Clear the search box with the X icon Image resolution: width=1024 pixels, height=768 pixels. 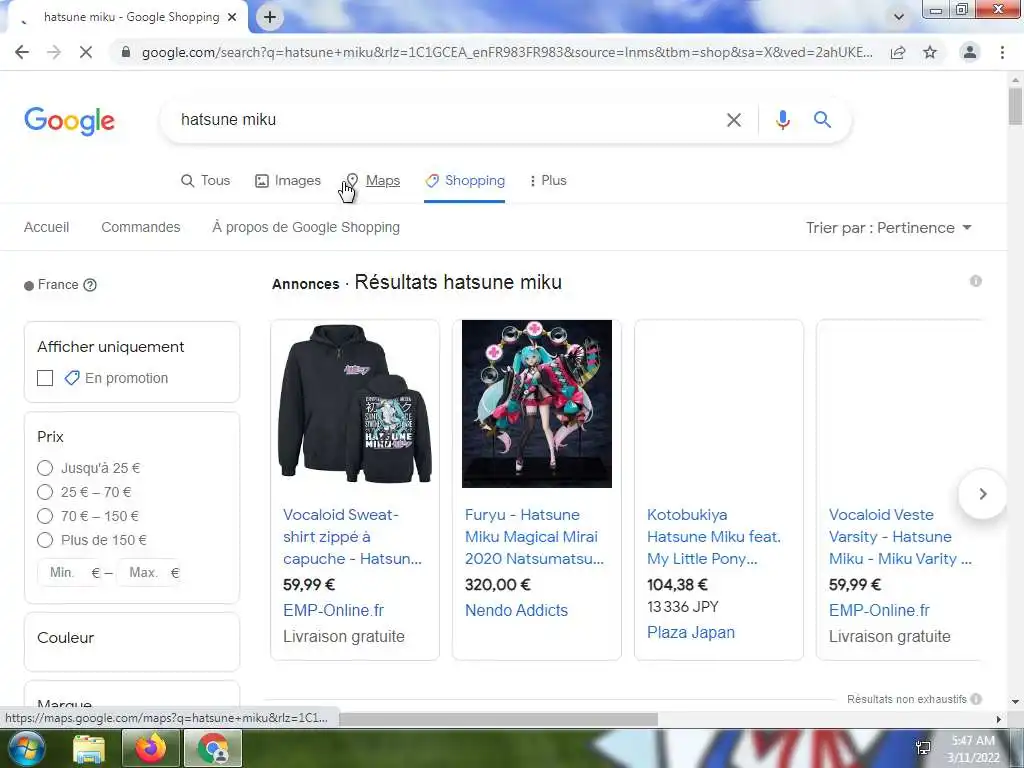pyautogui.click(x=734, y=120)
